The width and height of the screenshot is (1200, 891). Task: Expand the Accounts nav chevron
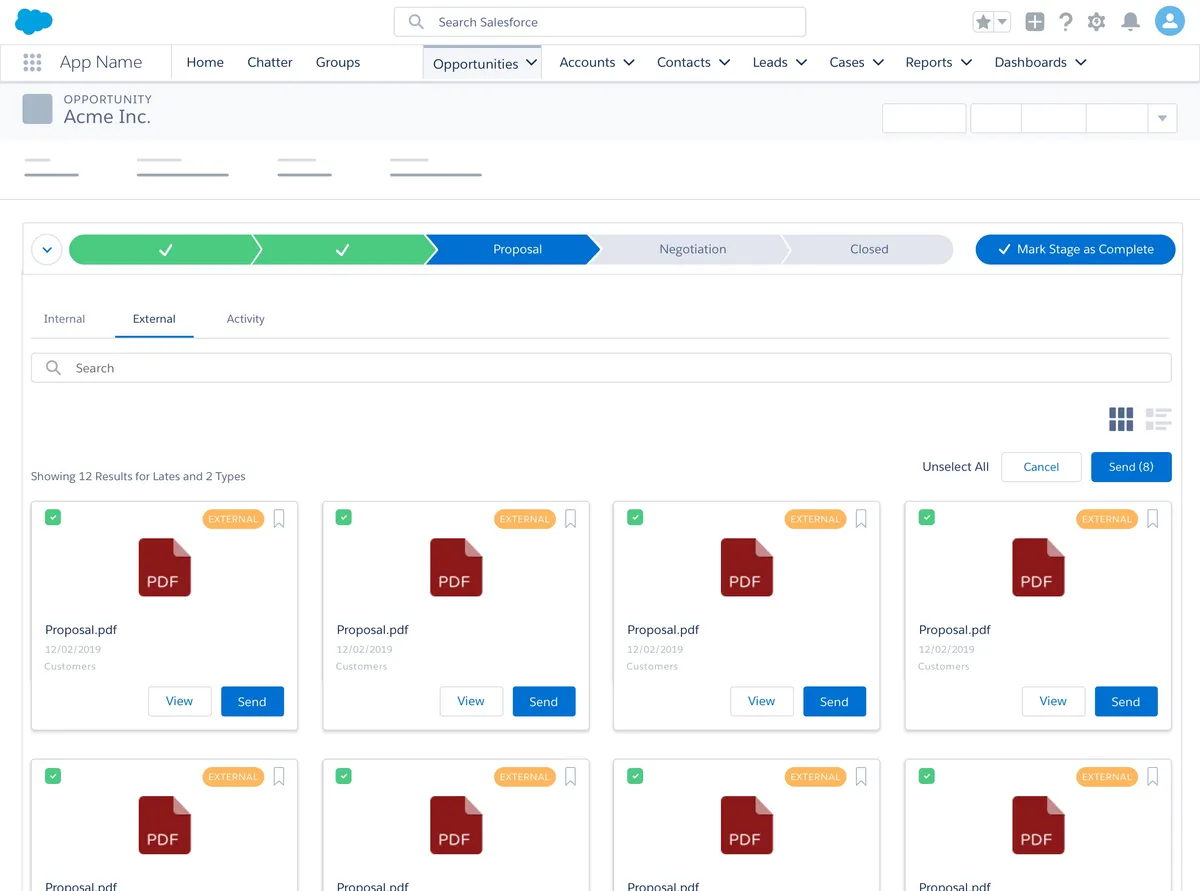click(629, 62)
